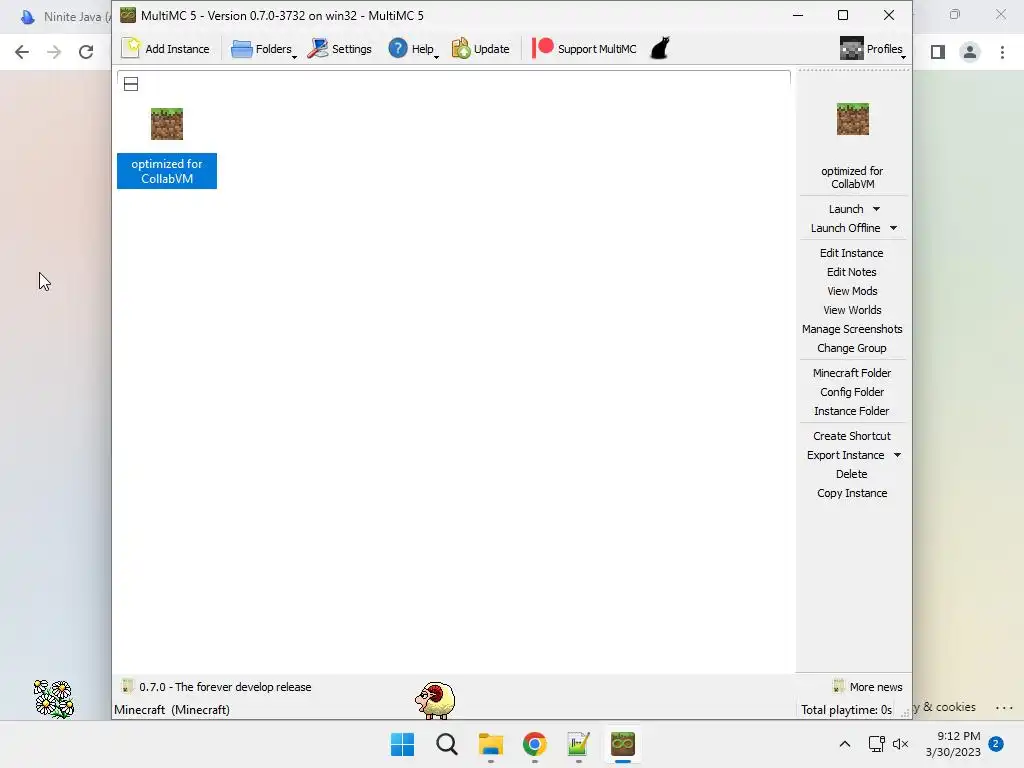1024x768 pixels.
Task: Open the Profiles account dropdown
Action: 872,48
